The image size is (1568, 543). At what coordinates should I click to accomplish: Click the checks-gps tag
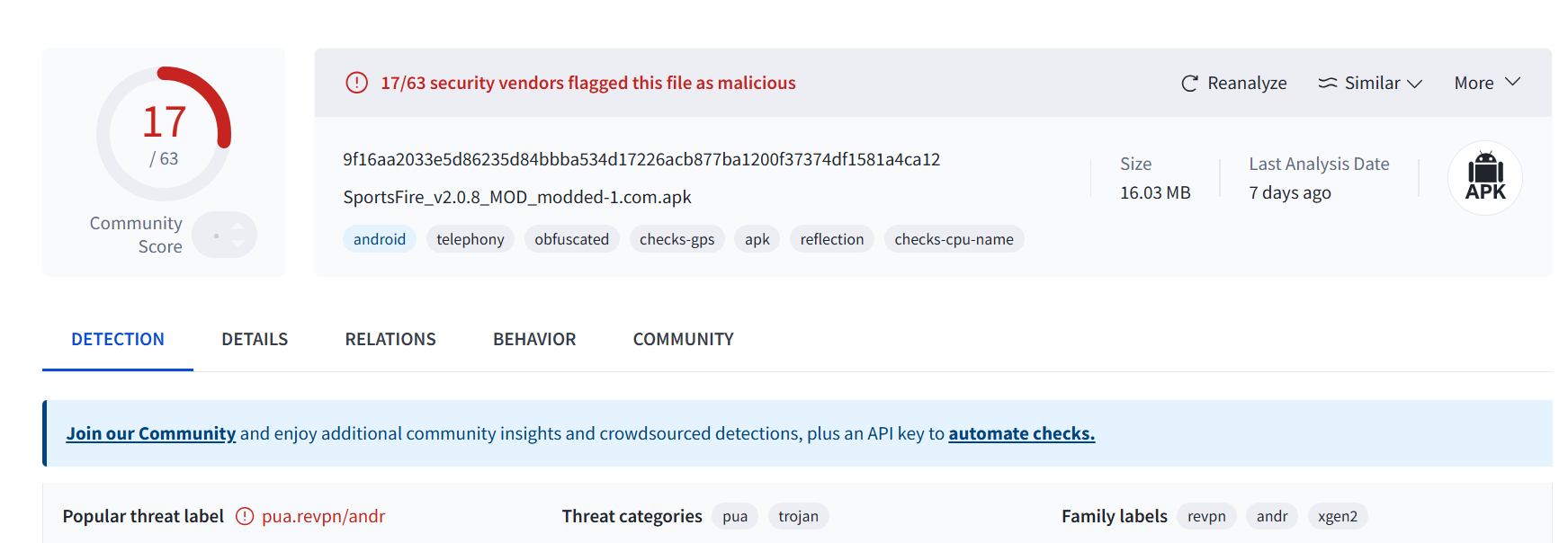[x=677, y=239]
